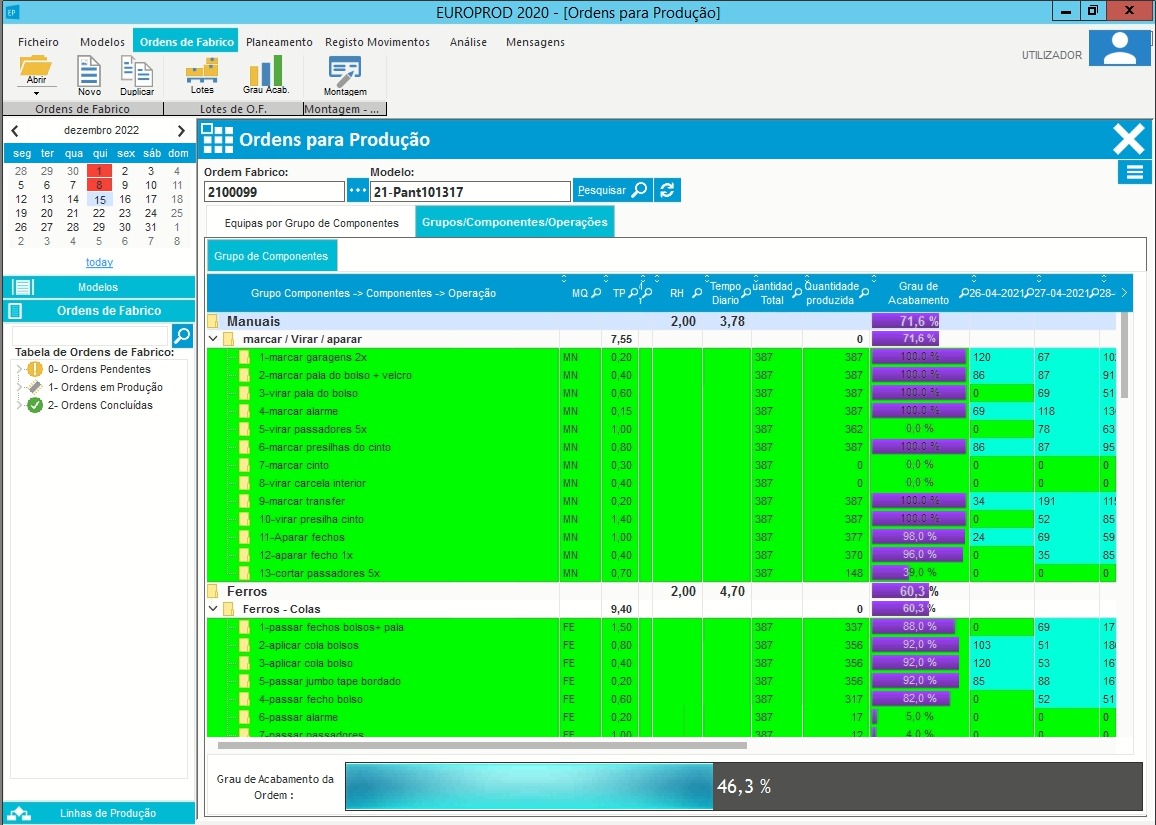Click the Grau de Acabamento da Ordem progress bar
Screen dimensions: 1156x825
[x=744, y=787]
